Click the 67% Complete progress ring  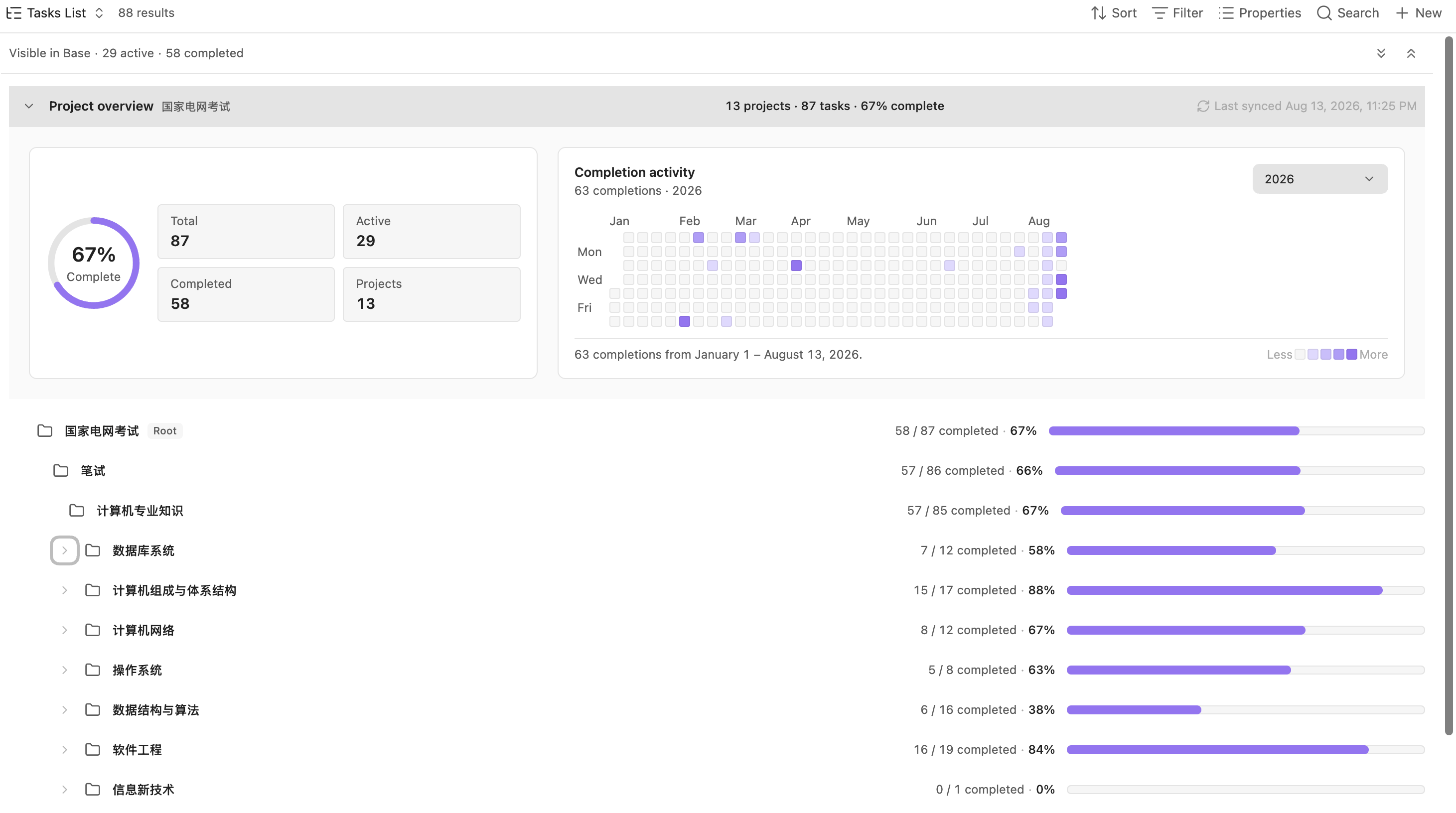coord(94,264)
